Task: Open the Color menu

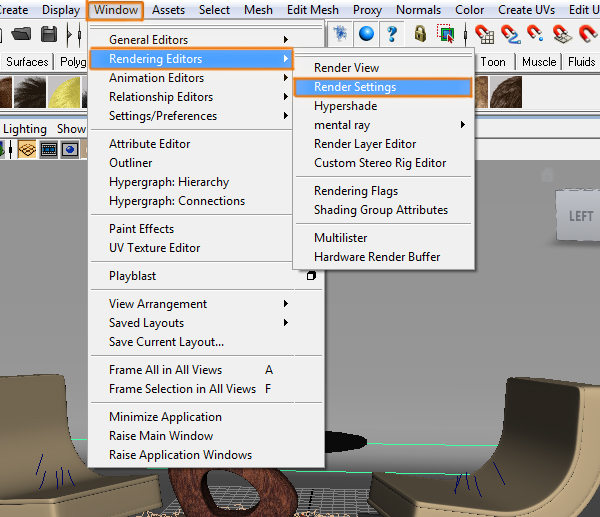Action: point(469,10)
